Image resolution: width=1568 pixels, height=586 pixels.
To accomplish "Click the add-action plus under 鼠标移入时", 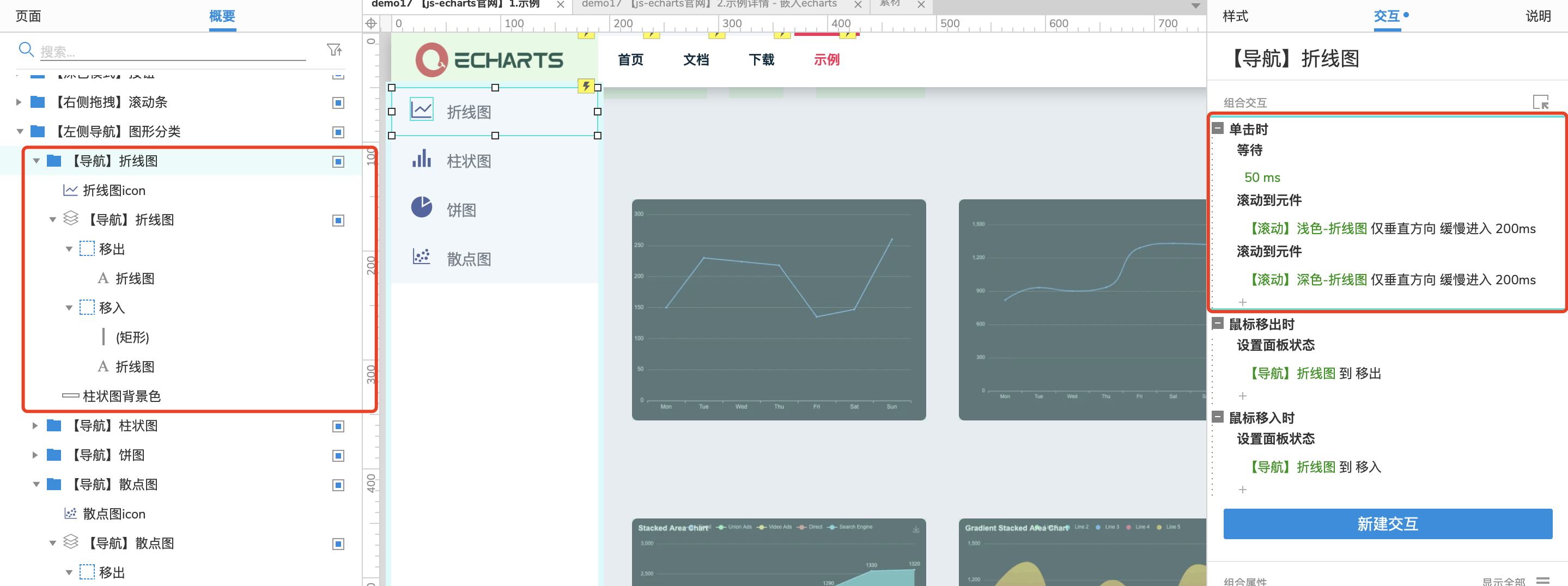I will click(1242, 489).
